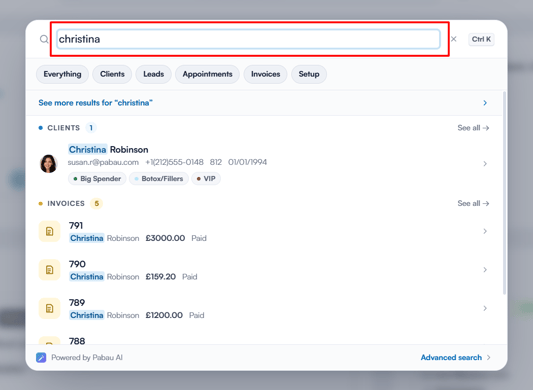Viewport: 533px width, 390px height.
Task: Expand more results for "christina" chevron
Action: pos(485,103)
